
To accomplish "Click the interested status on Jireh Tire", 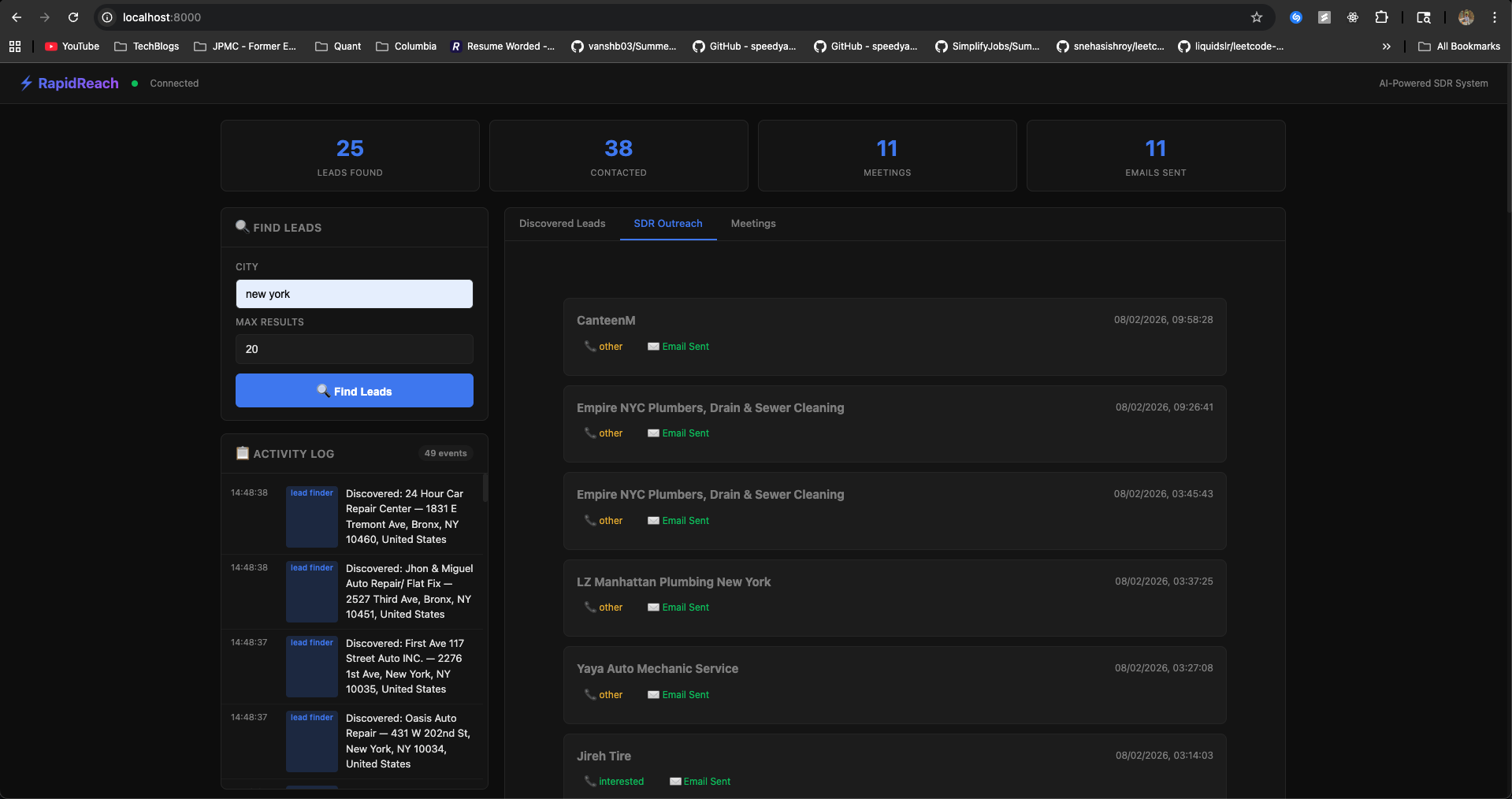I will click(x=621, y=782).
